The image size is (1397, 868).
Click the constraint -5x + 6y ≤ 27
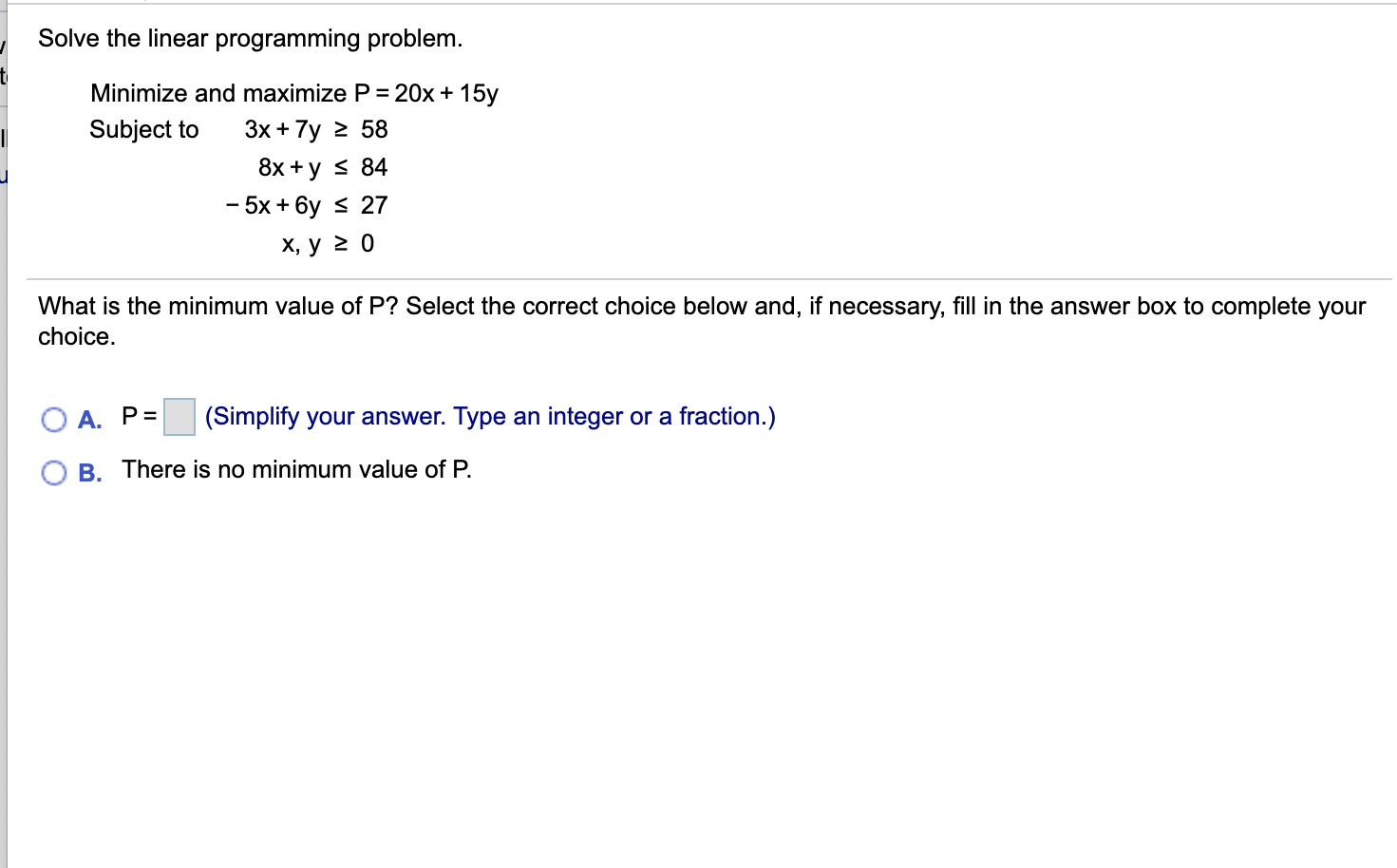[x=305, y=205]
